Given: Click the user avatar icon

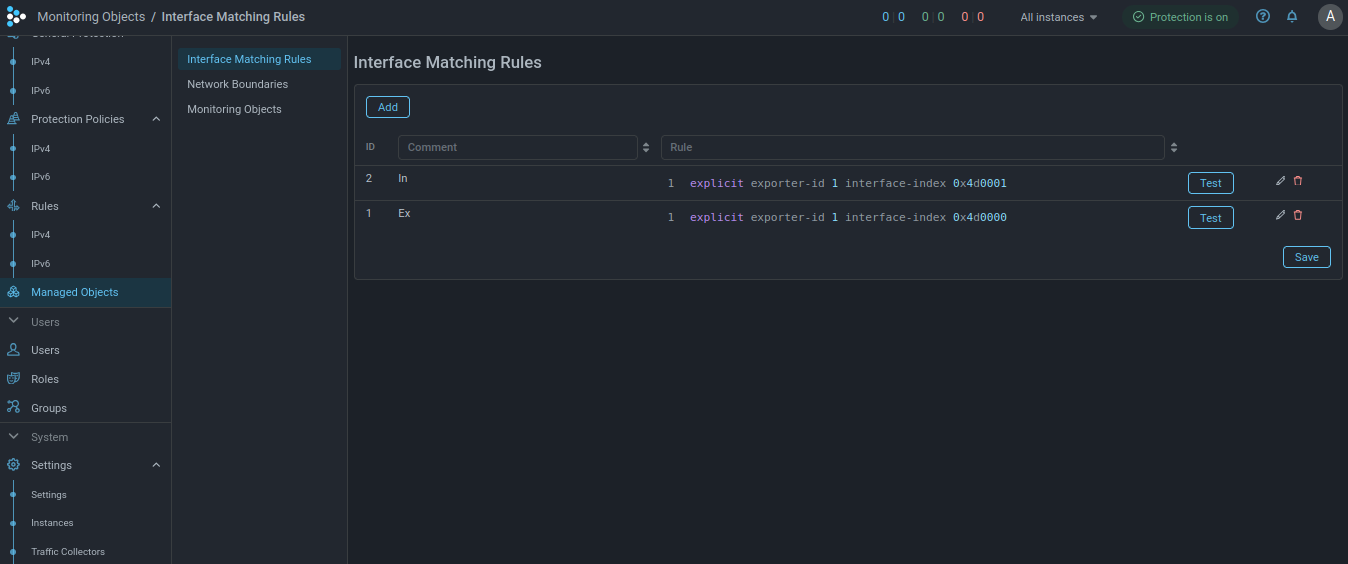Looking at the screenshot, I should coord(1330,17).
